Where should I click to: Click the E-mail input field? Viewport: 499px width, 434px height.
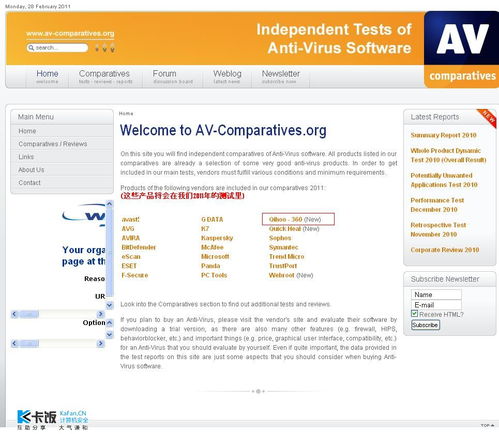click(x=436, y=305)
